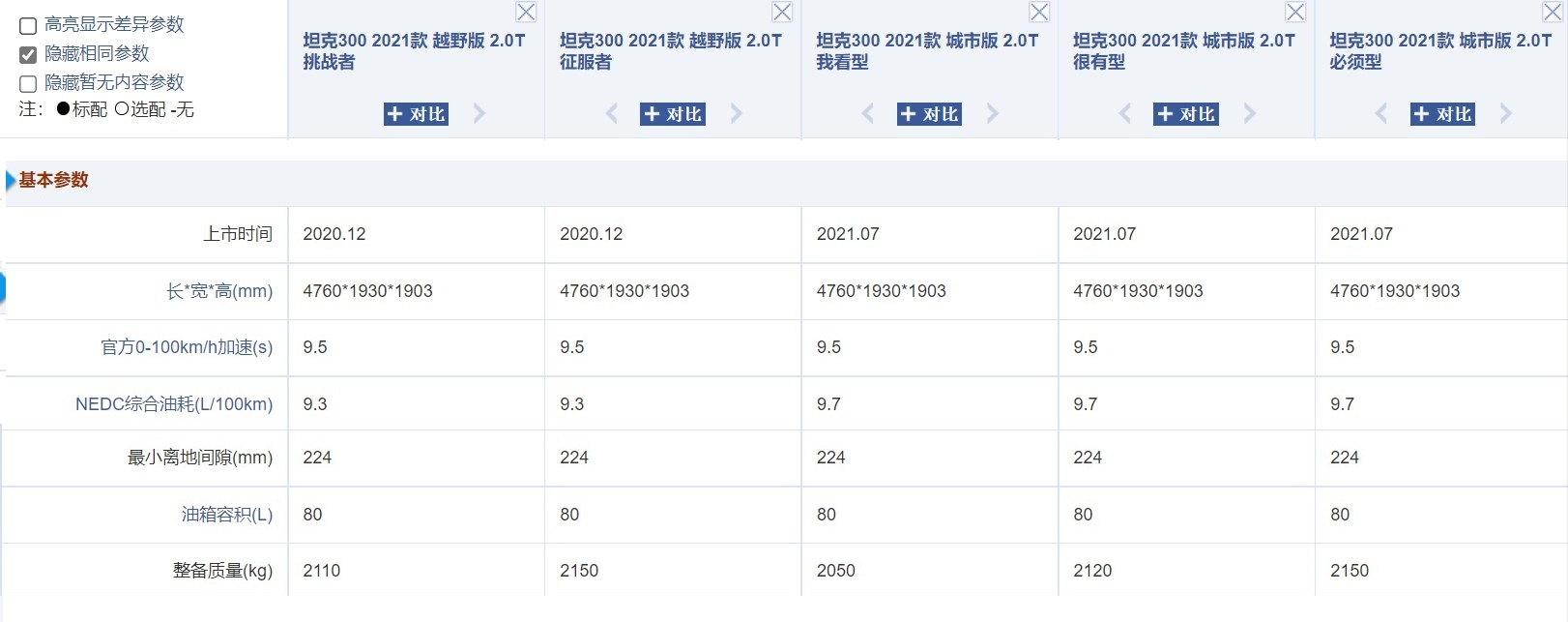Shift 我看型 column right with arrow
Viewport: 1568px width, 622px height.
pos(993,114)
